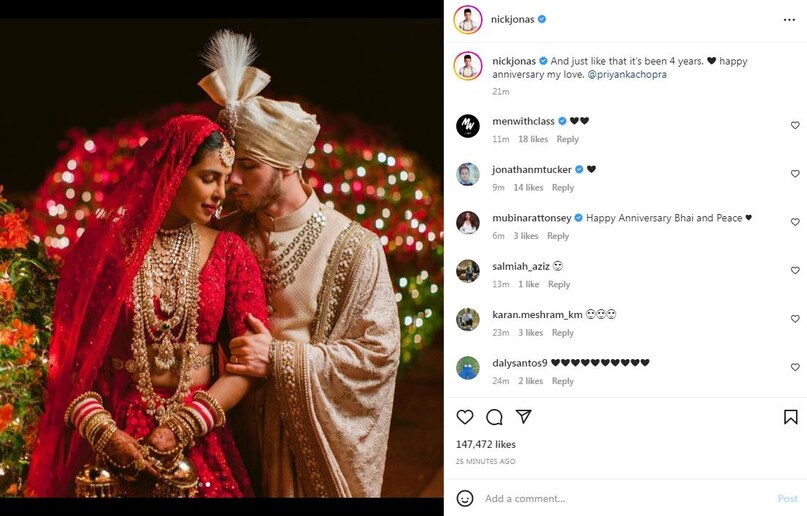807x516 pixels.
Task: Open the three-dot more options menu
Action: pyautogui.click(x=790, y=19)
